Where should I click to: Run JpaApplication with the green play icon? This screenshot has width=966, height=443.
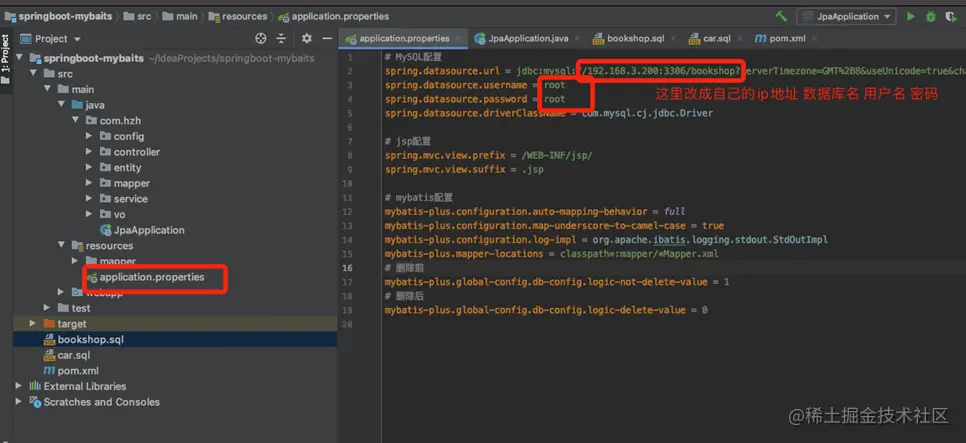(x=911, y=17)
